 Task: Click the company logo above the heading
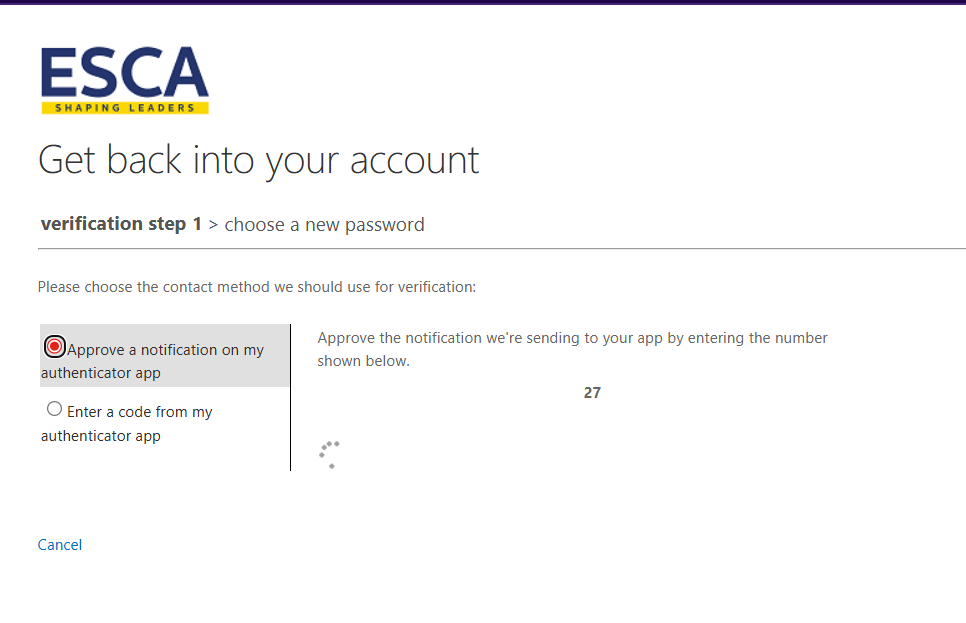tap(123, 78)
